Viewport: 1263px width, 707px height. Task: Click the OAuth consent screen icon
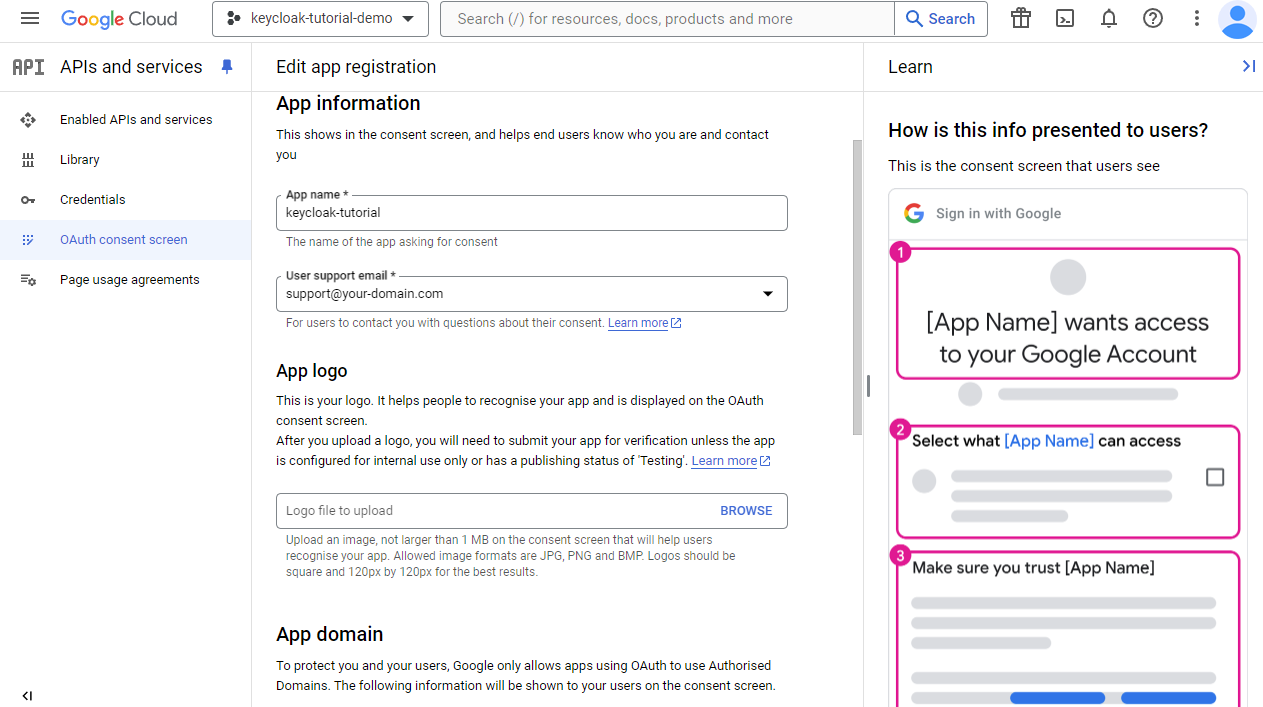(28, 240)
